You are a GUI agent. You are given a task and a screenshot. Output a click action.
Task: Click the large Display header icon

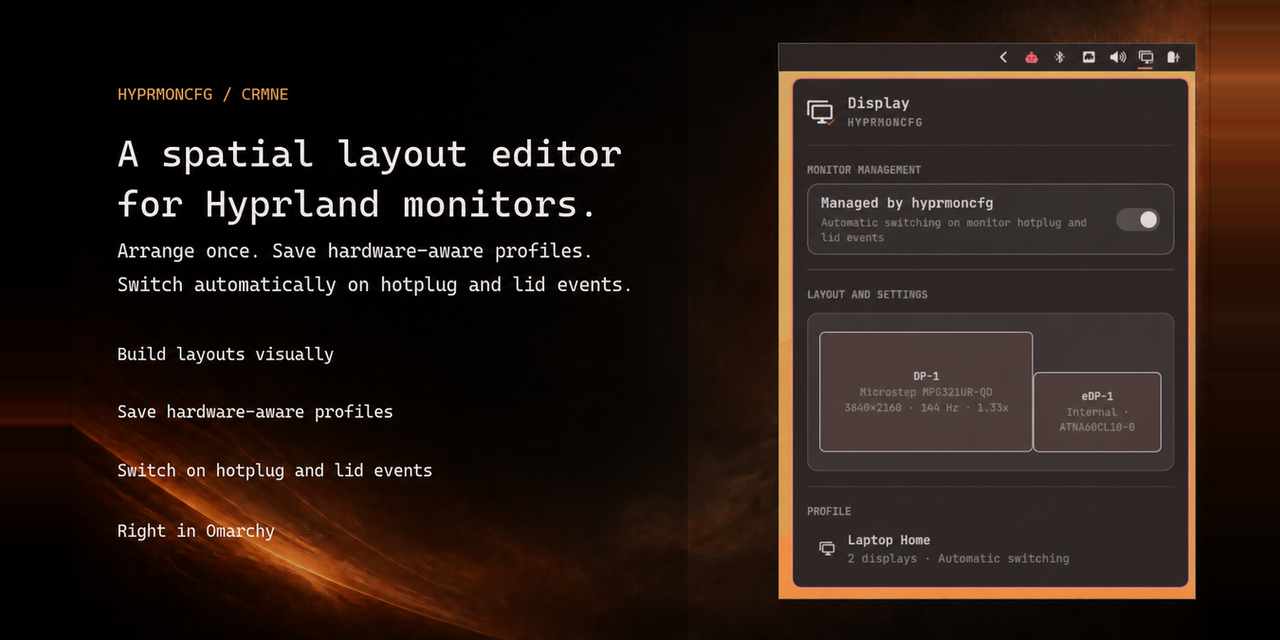point(821,112)
